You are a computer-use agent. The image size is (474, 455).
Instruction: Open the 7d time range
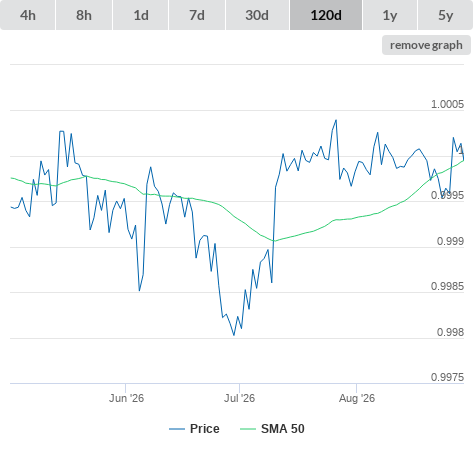(197, 15)
